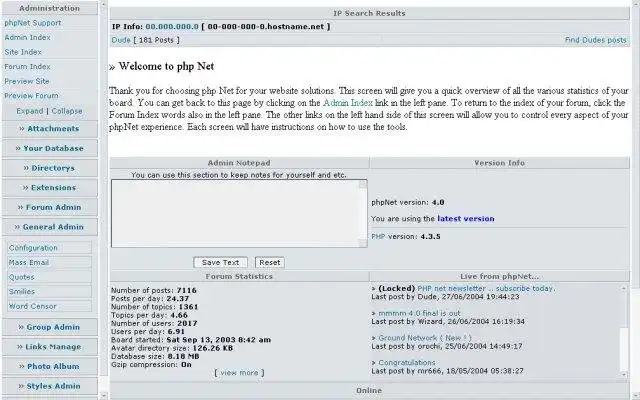This screenshot has height=400, width=640.
Task: Expand all sidebar sections
Action: 30,111
